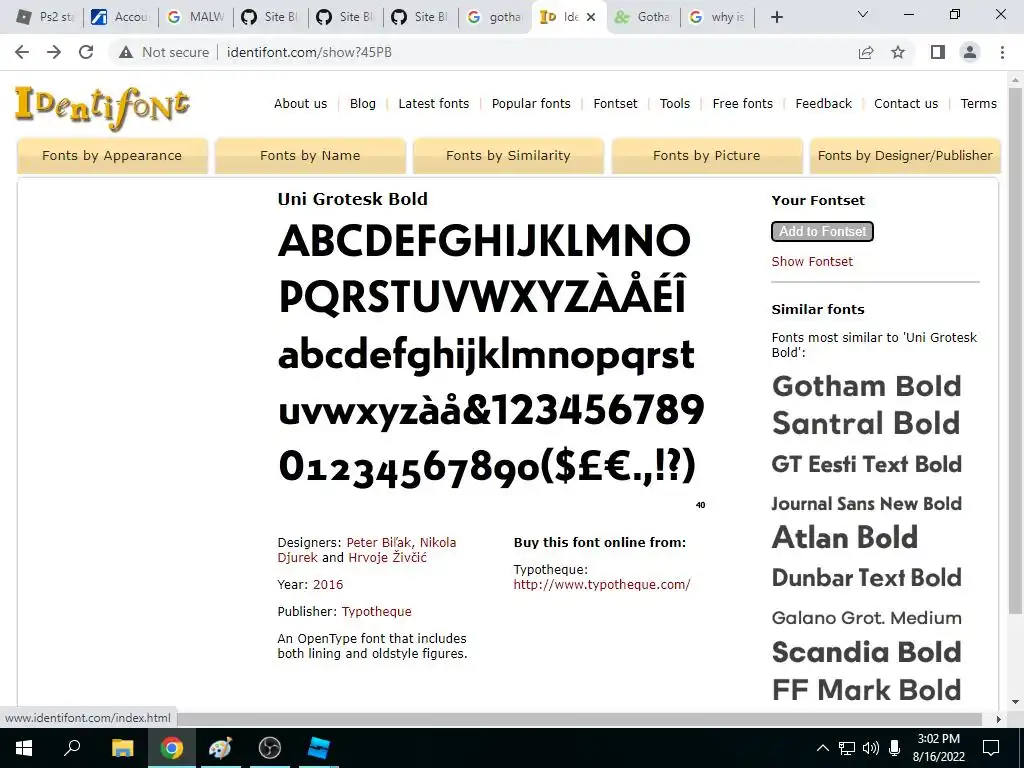Open the Feedback link
The image size is (1024, 768).
[x=824, y=103]
